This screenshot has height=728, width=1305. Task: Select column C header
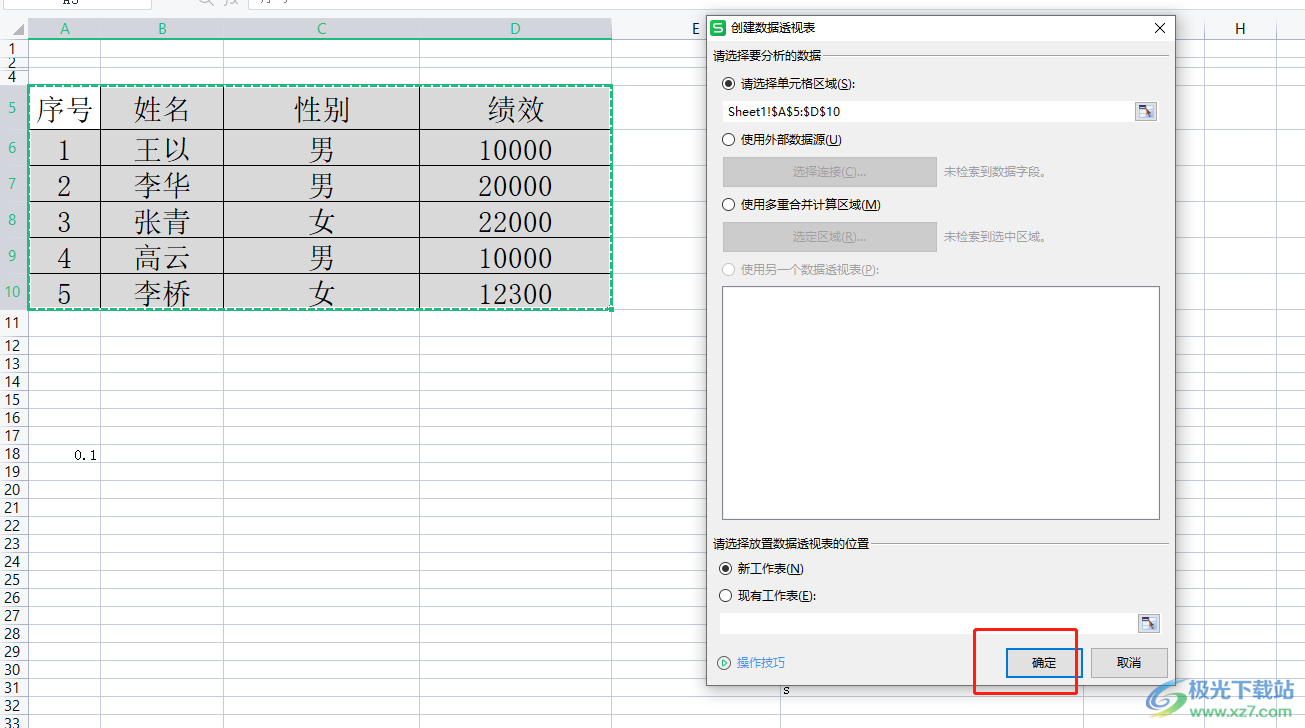pyautogui.click(x=321, y=29)
